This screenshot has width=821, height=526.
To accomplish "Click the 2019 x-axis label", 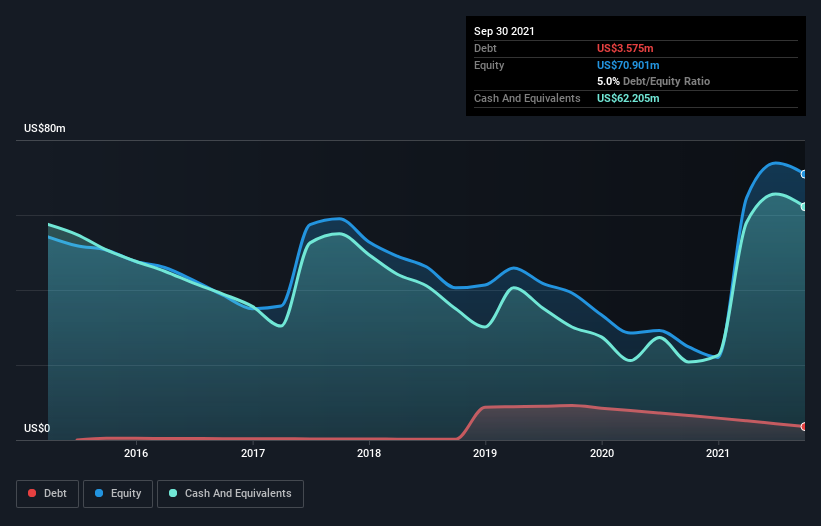I will tap(485, 453).
